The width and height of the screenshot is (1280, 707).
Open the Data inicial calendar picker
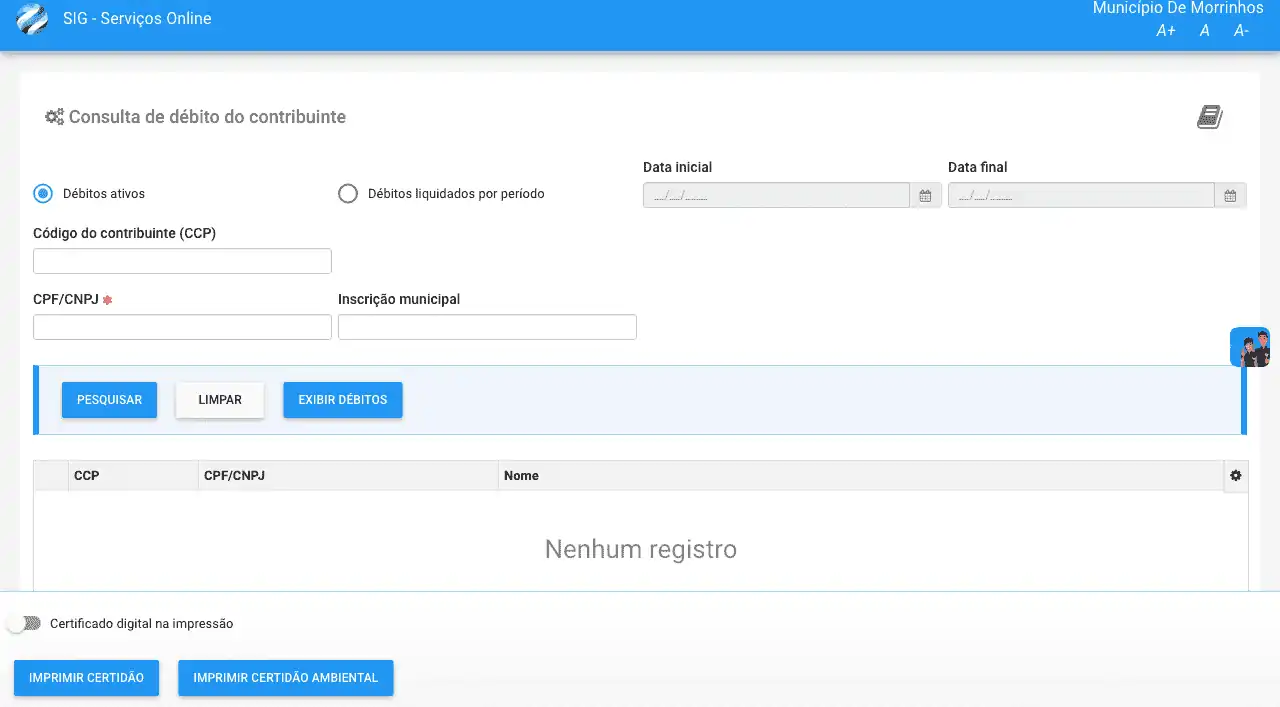click(925, 196)
